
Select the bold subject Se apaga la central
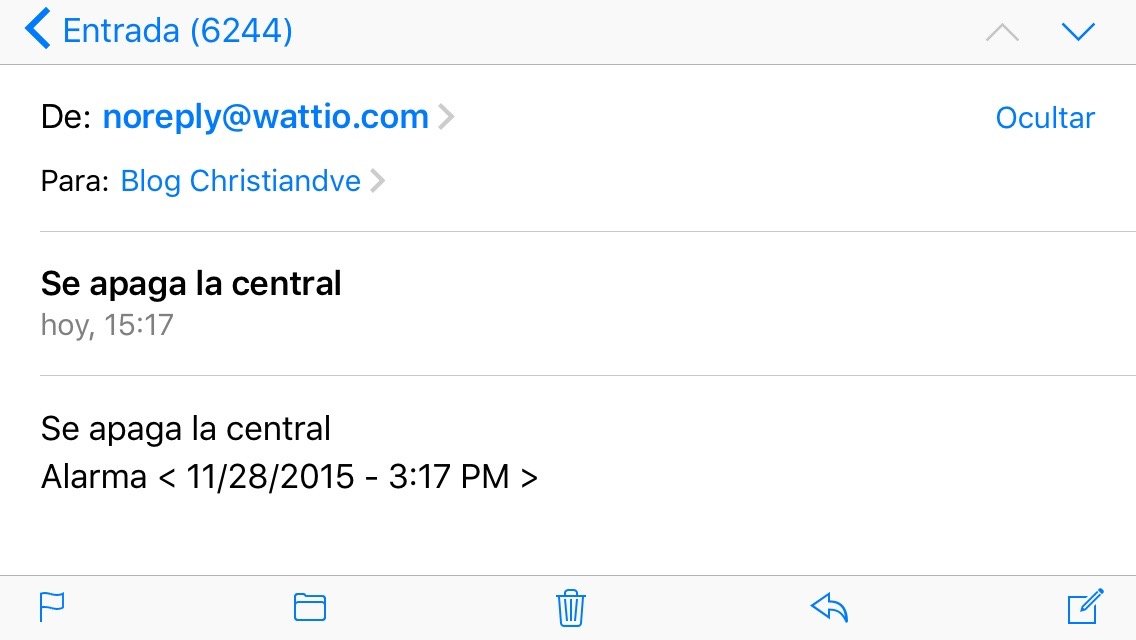[191, 283]
